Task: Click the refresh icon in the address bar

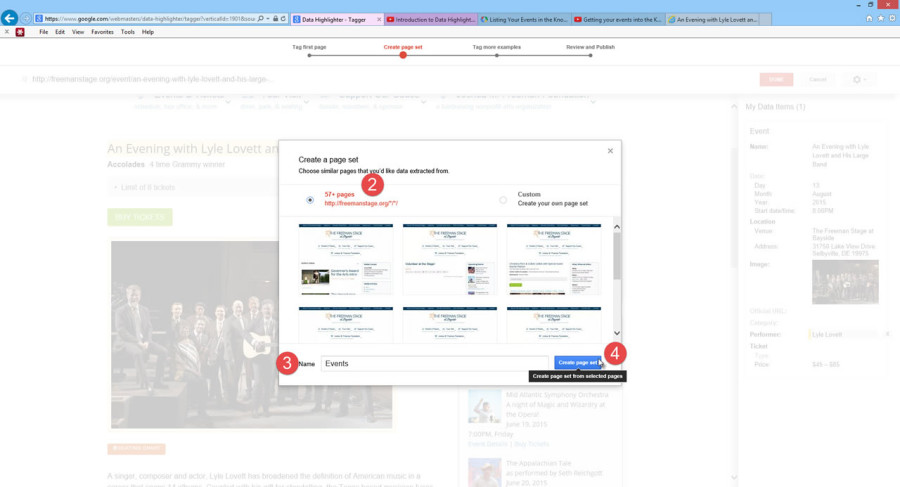Action: tap(283, 18)
